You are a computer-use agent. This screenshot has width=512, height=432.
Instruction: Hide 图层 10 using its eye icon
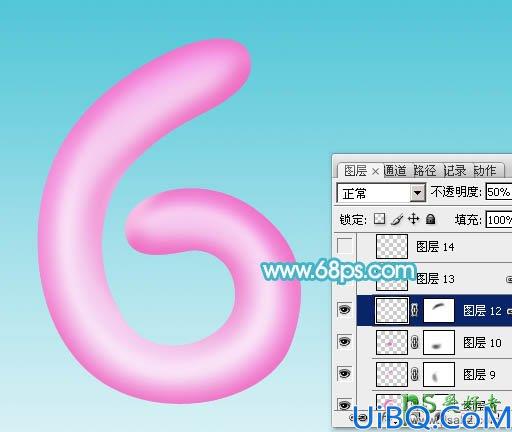(345, 342)
